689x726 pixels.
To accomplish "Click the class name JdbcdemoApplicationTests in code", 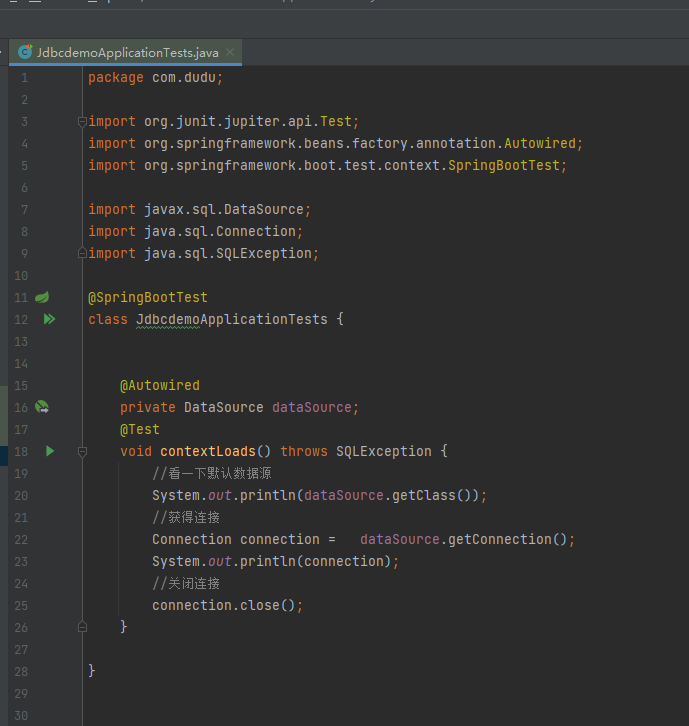I will 232,319.
